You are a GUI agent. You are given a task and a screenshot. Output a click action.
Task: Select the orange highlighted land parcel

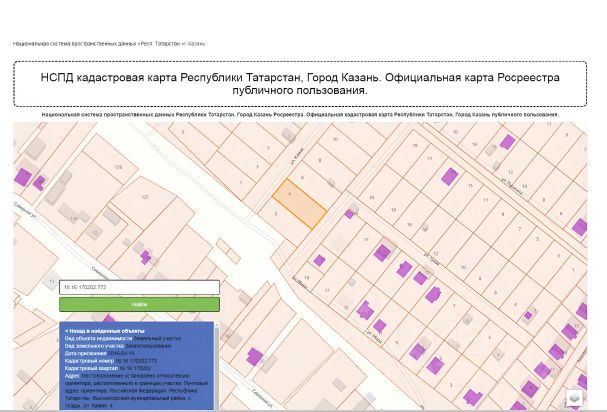click(300, 204)
